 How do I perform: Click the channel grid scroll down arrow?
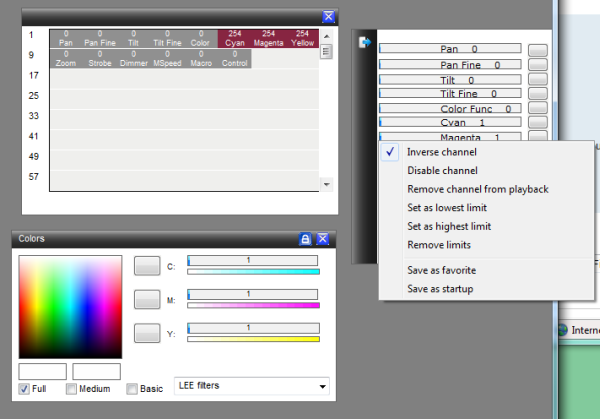tap(326, 184)
